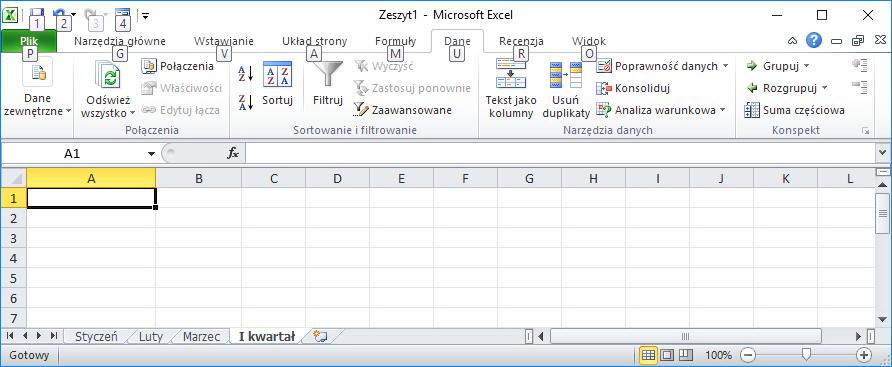The width and height of the screenshot is (892, 367).
Task: Click Usuń duplikaty icon
Action: click(565, 75)
